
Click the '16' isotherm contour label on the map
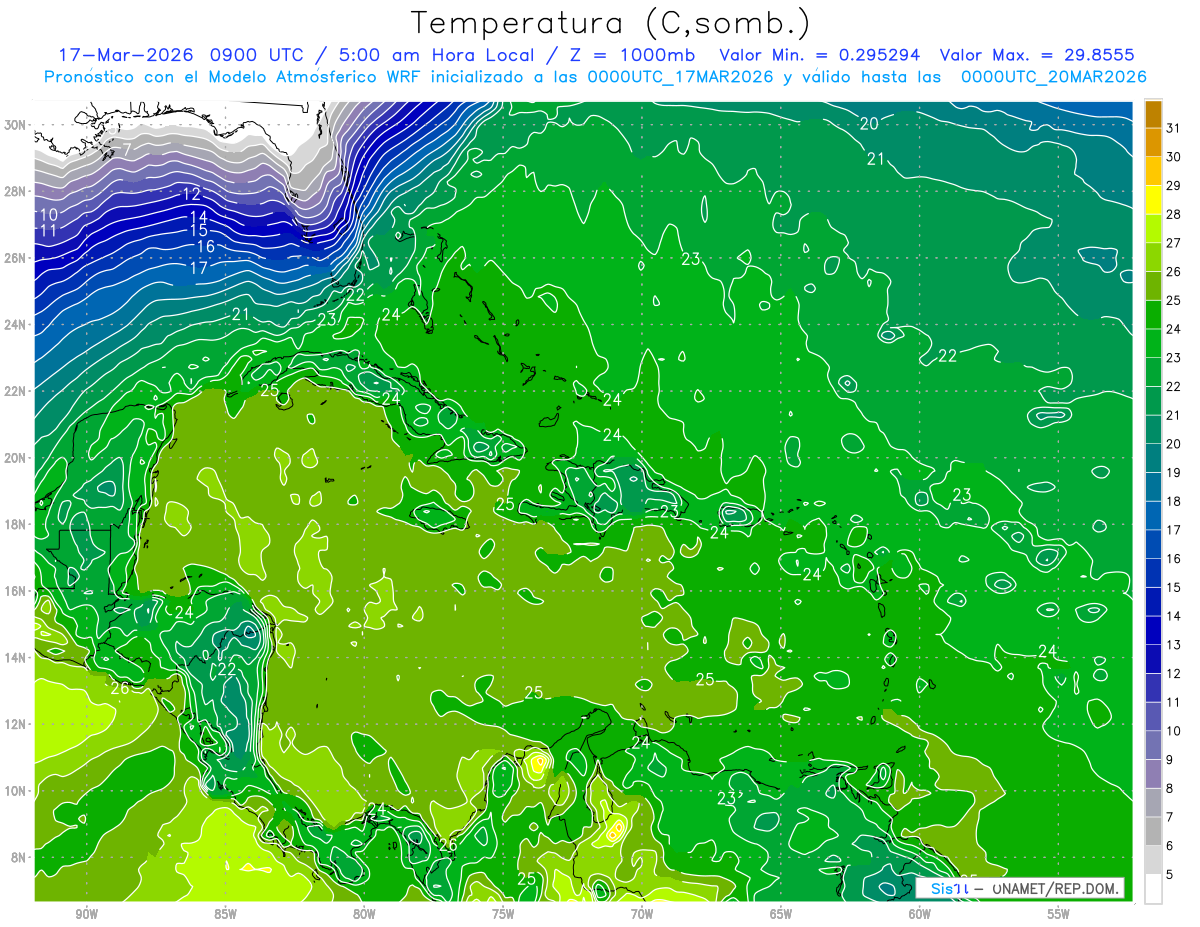pyautogui.click(x=206, y=246)
